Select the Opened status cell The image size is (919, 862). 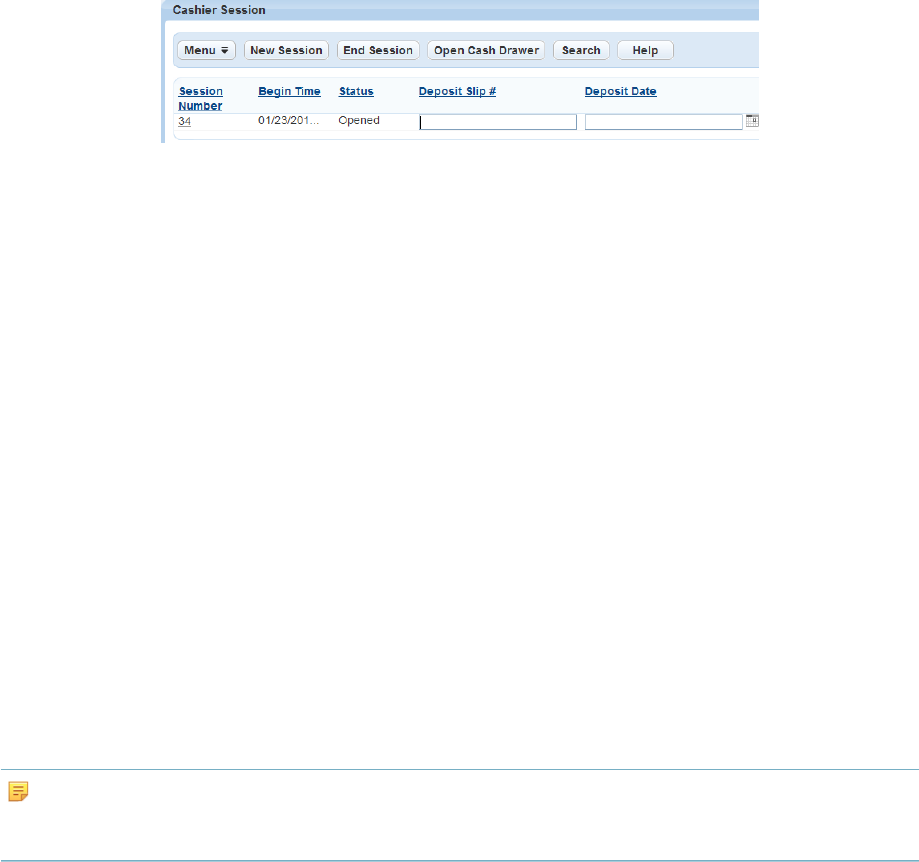pos(359,121)
